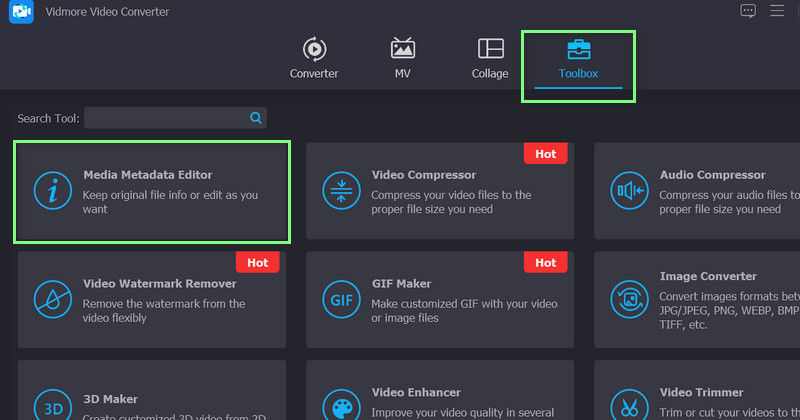The width and height of the screenshot is (800, 420).
Task: Open the Media Metadata Editor title
Action: pos(148,175)
